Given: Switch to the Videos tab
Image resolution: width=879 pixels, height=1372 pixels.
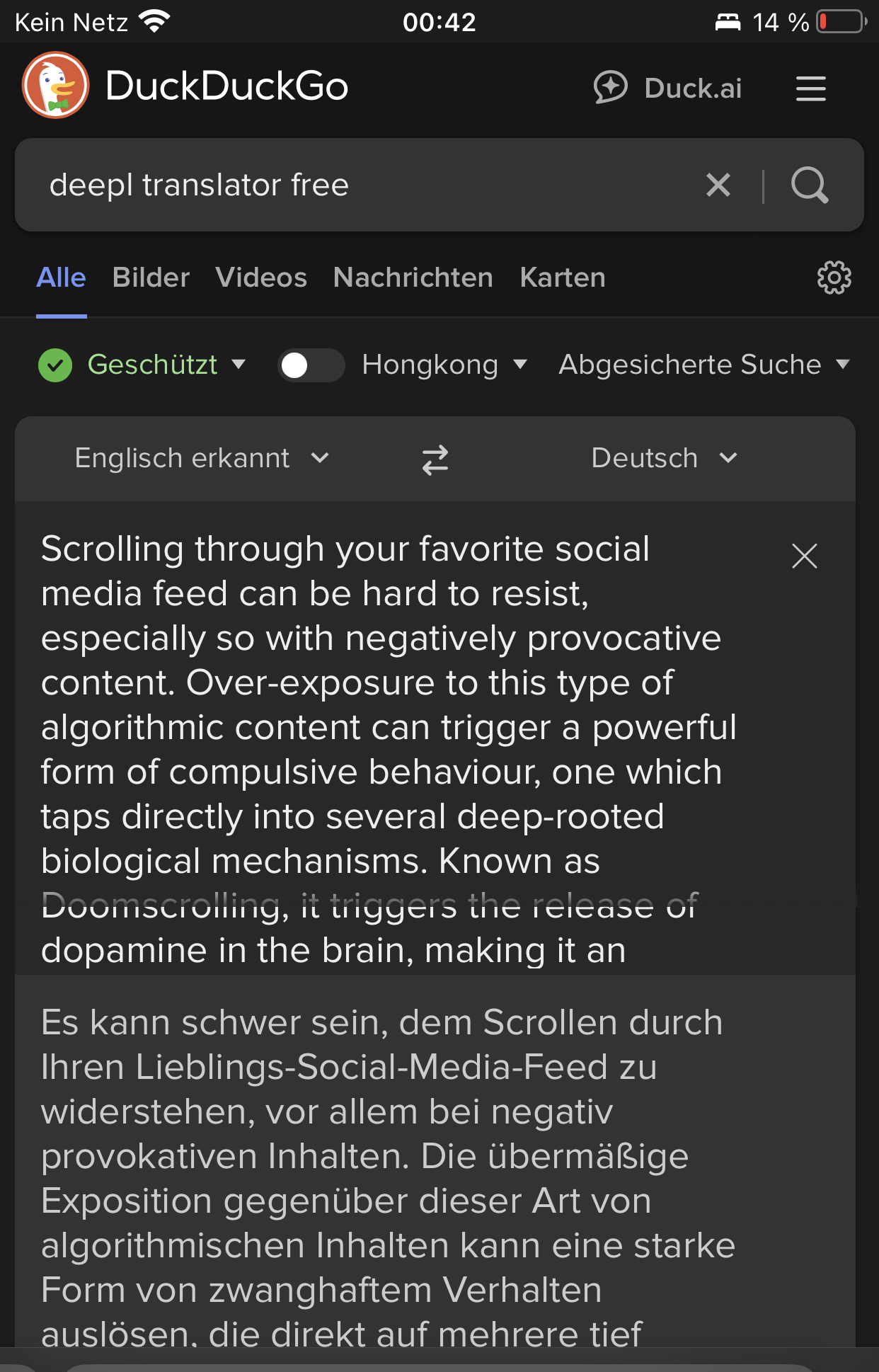Looking at the screenshot, I should coord(261,278).
